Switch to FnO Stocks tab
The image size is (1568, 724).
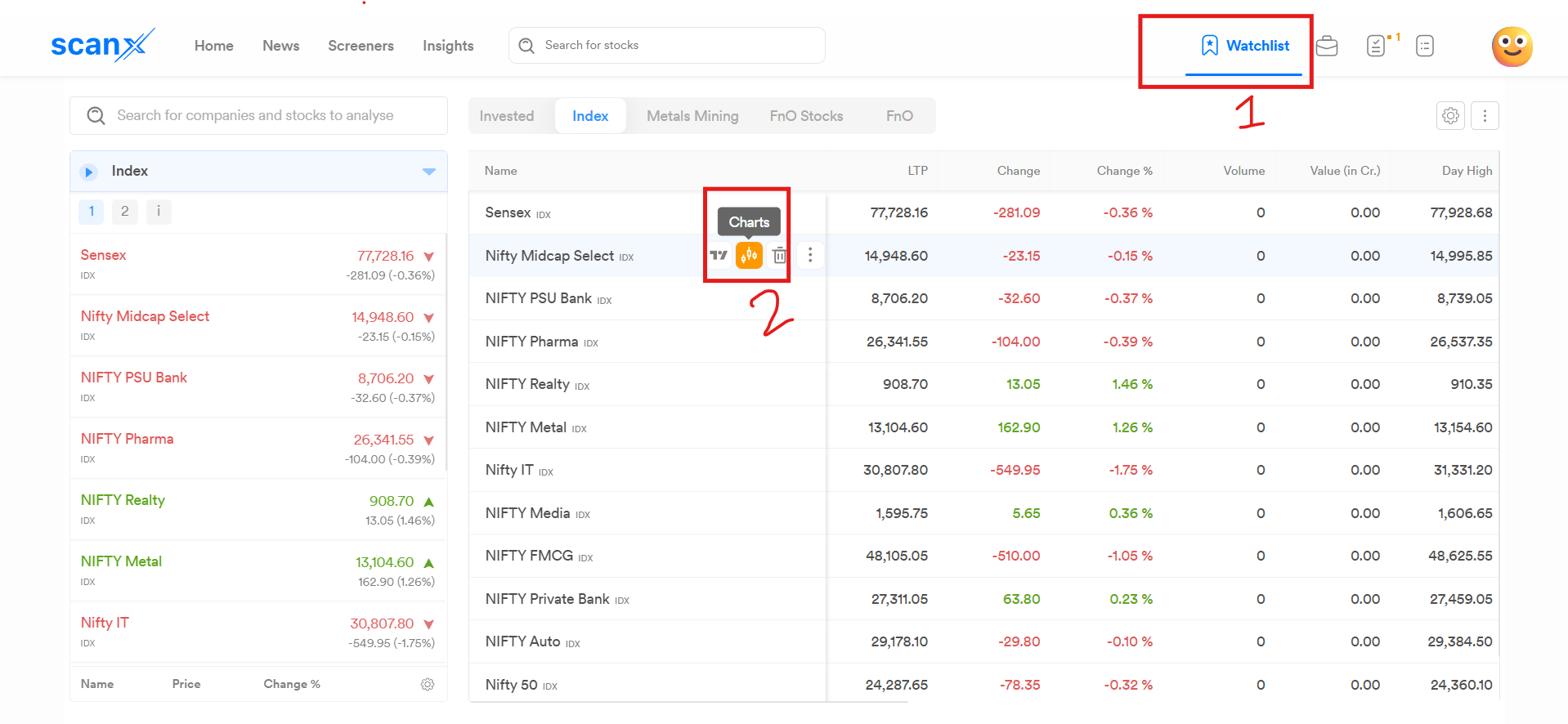click(x=806, y=116)
